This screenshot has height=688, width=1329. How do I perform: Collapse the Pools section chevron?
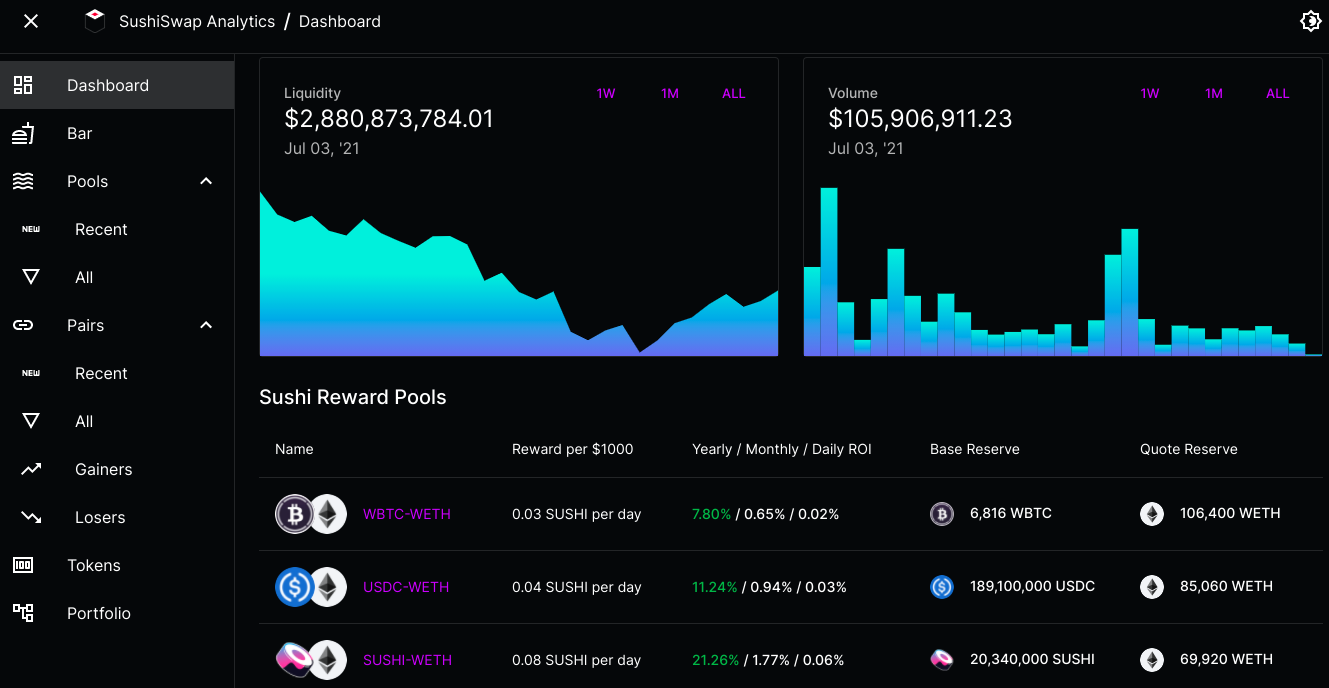206,181
